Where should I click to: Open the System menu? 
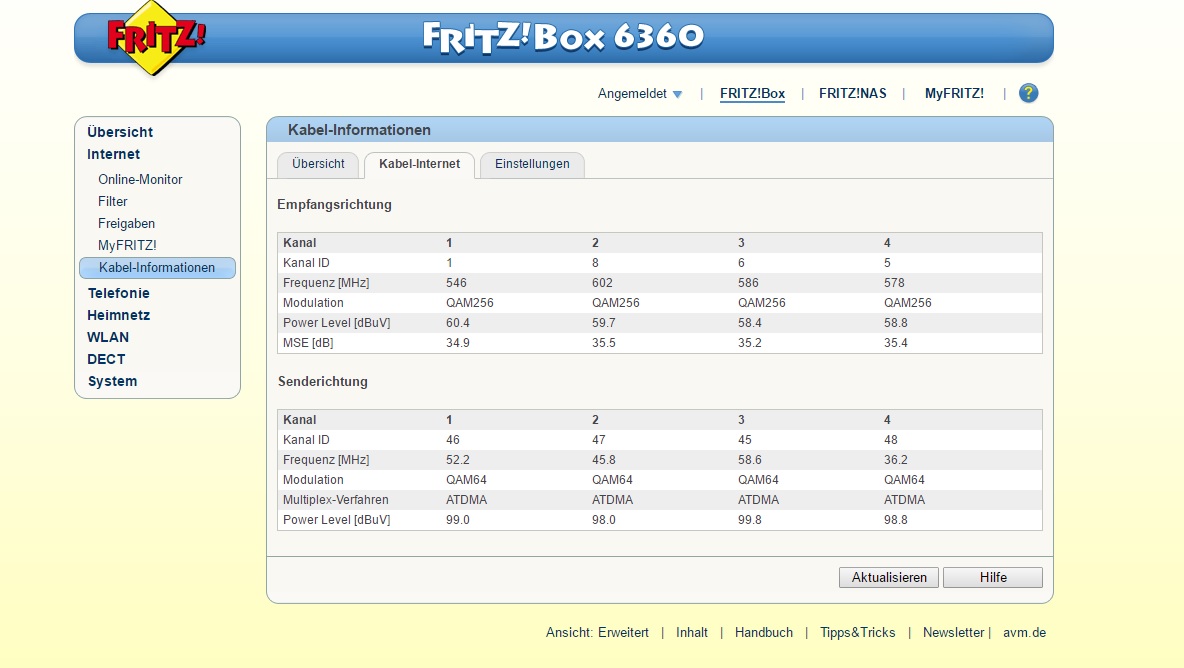(113, 381)
